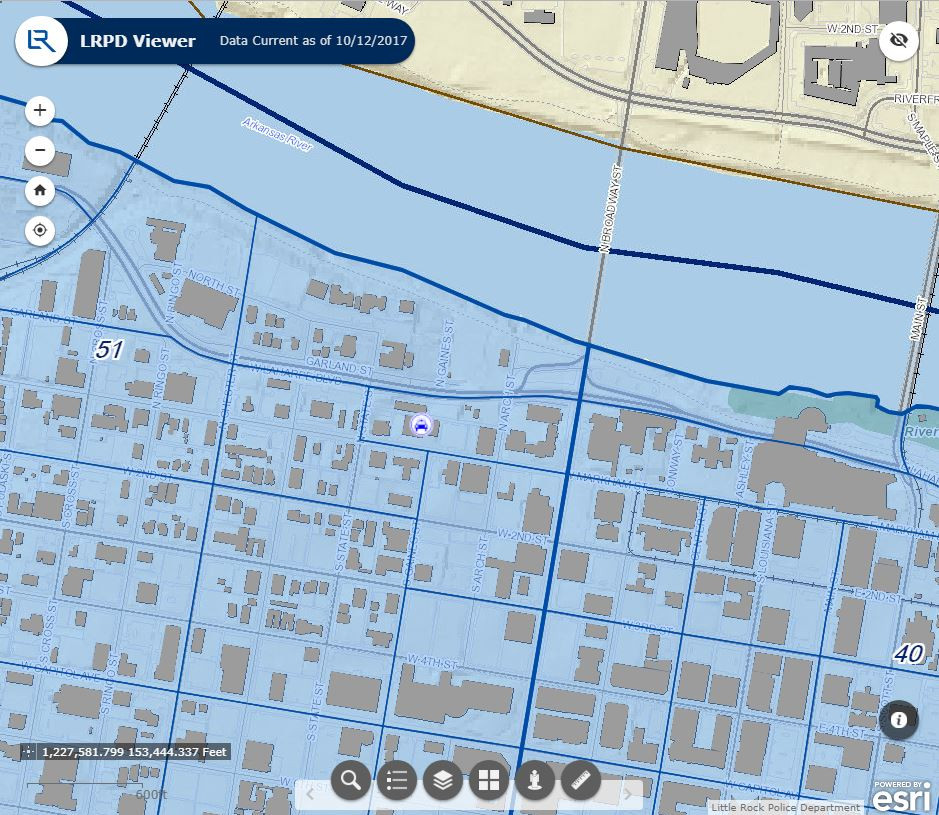Open the Legend widget
This screenshot has width=939, height=815.
point(396,780)
